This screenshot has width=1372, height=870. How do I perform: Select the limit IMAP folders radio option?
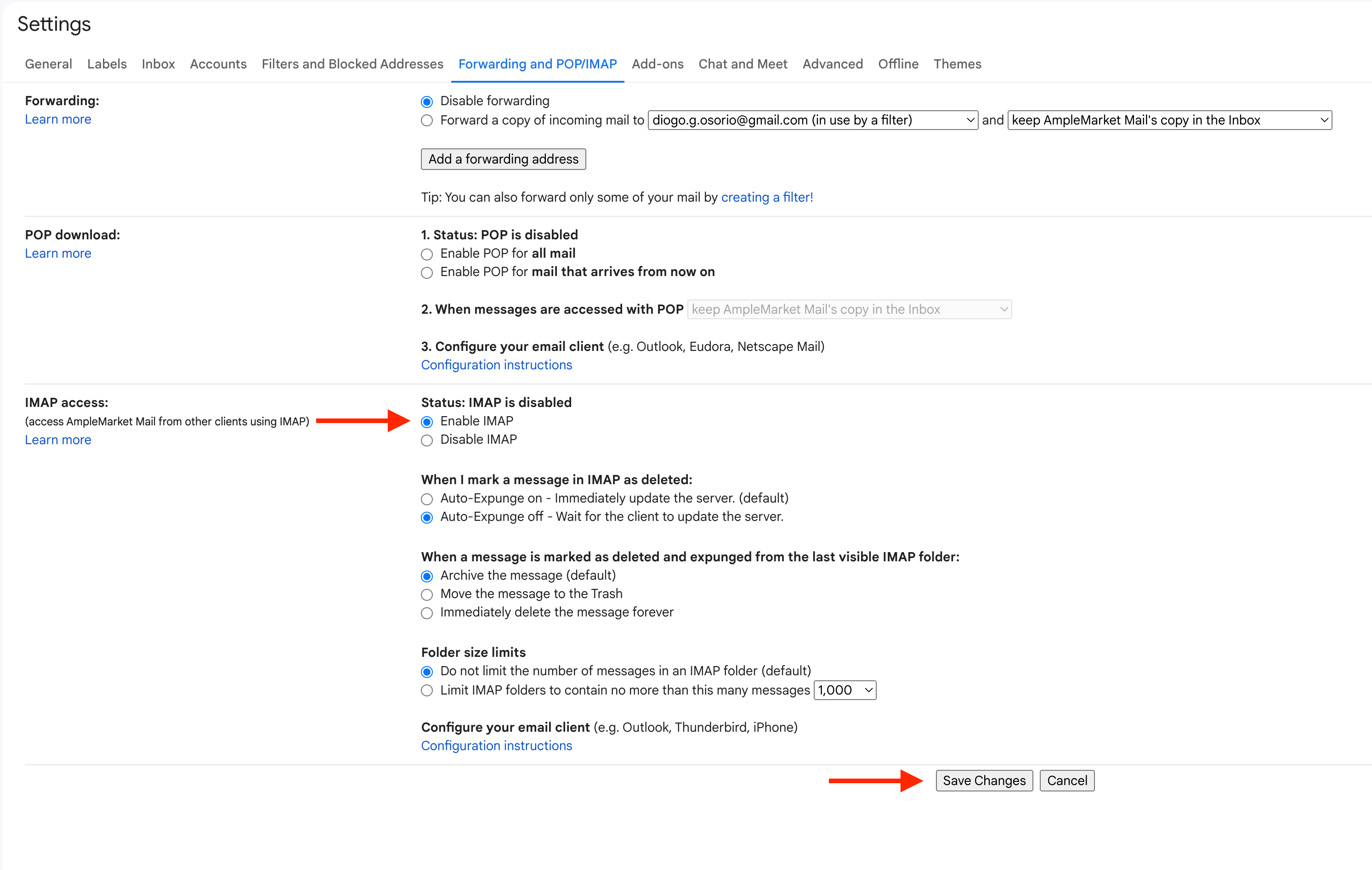point(427,690)
